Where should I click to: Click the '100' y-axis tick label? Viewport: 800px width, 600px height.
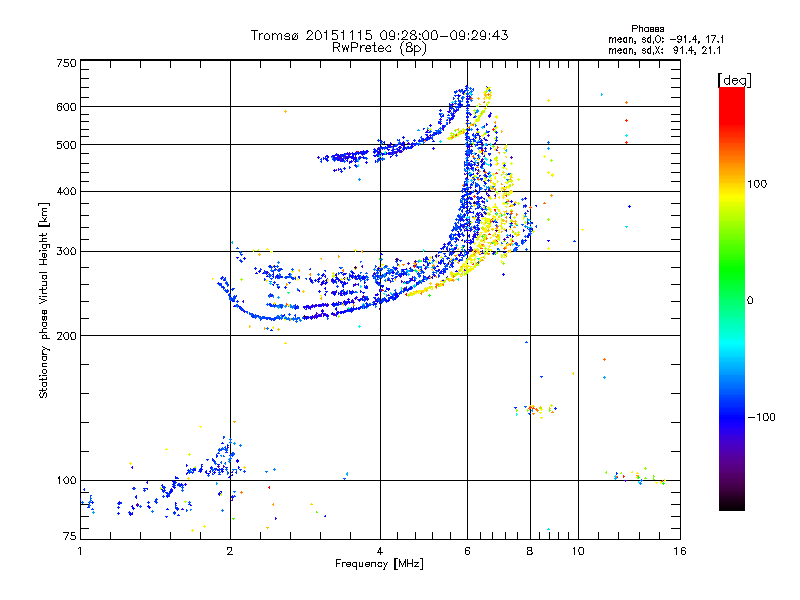66,481
